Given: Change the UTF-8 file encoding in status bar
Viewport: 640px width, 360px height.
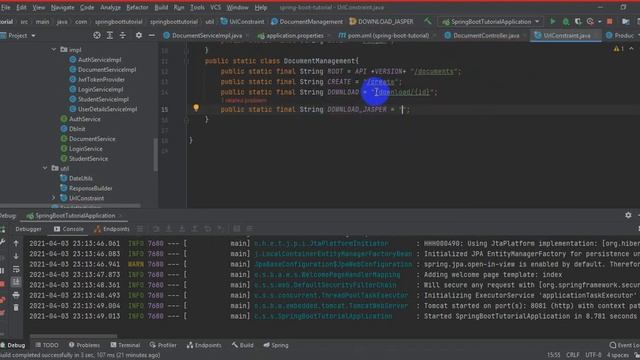Looking at the screenshot, I should tap(593, 355).
